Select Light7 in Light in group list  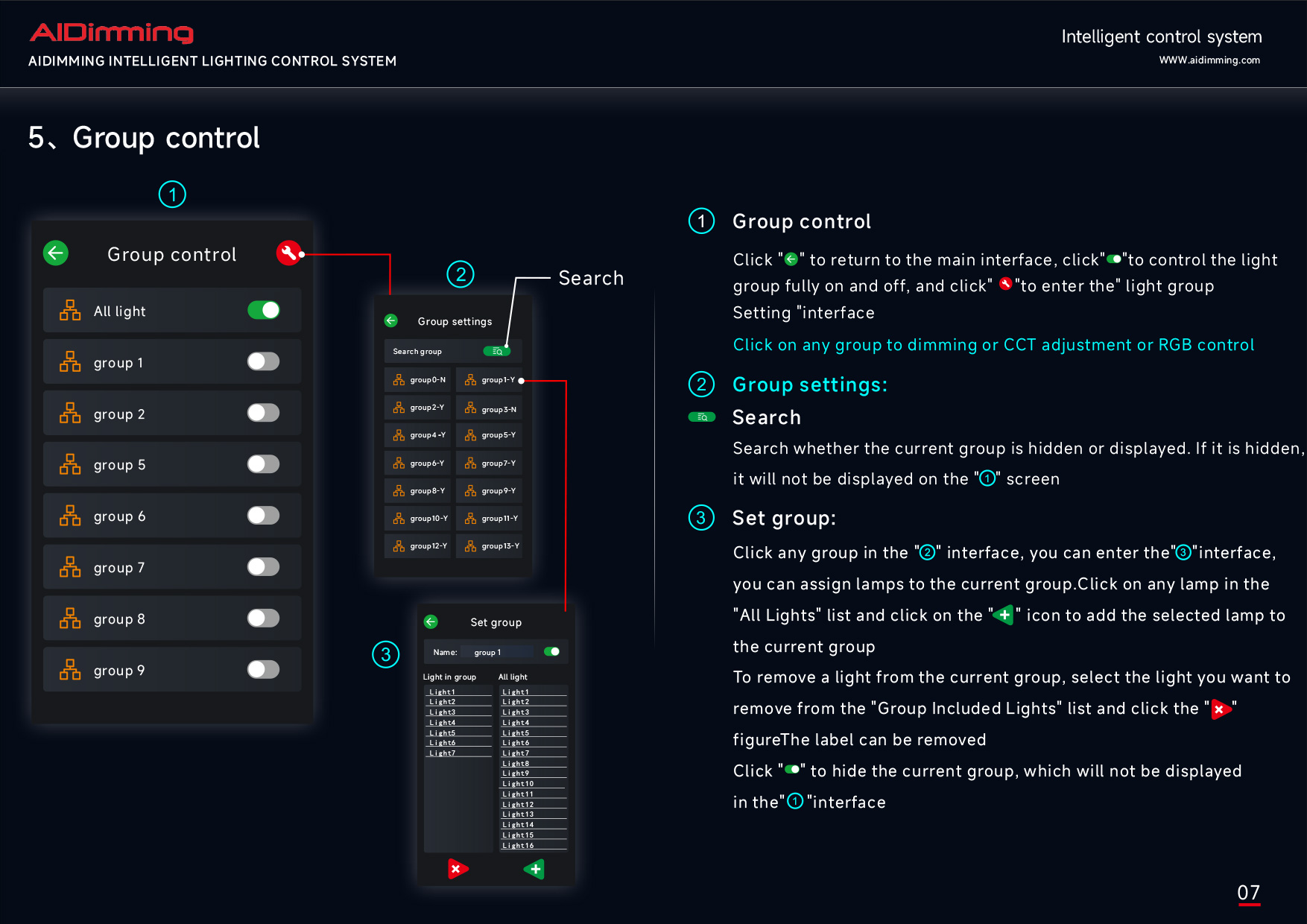tap(443, 753)
